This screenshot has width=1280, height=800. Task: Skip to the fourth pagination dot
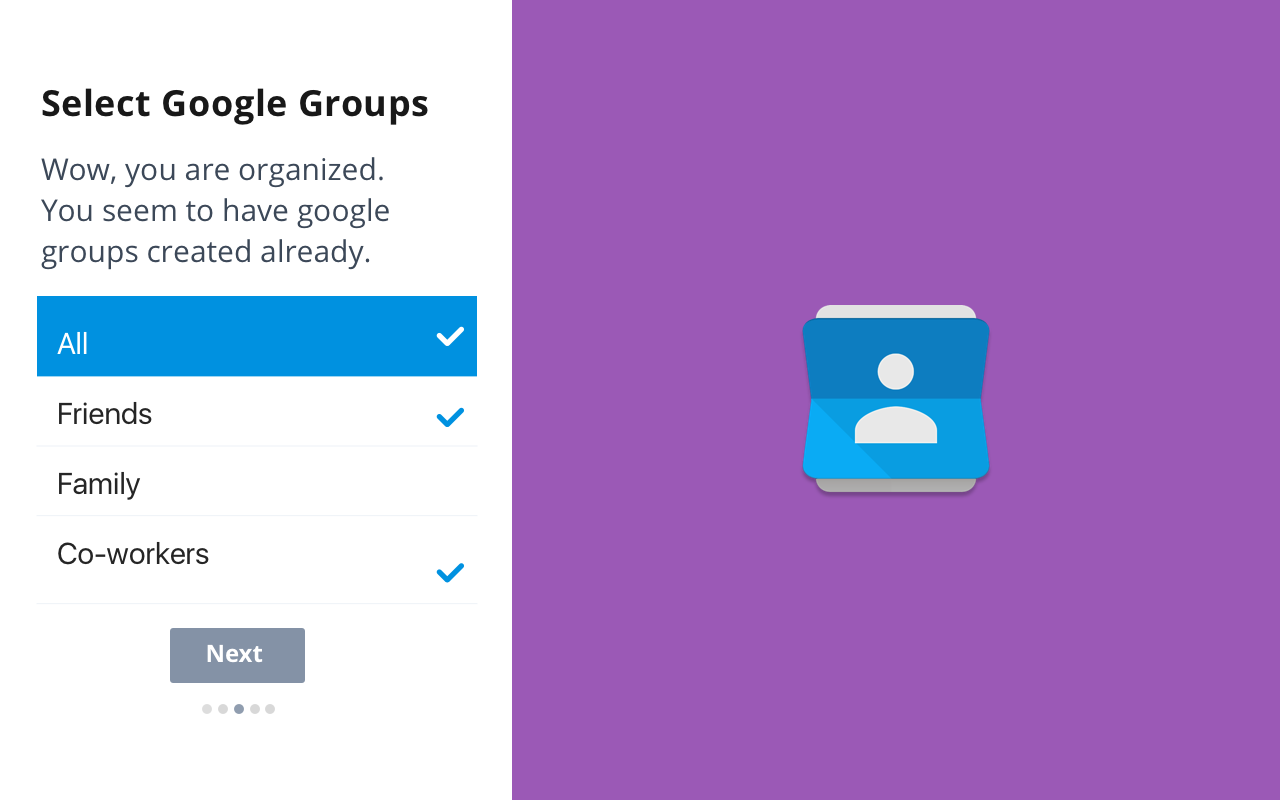255,709
